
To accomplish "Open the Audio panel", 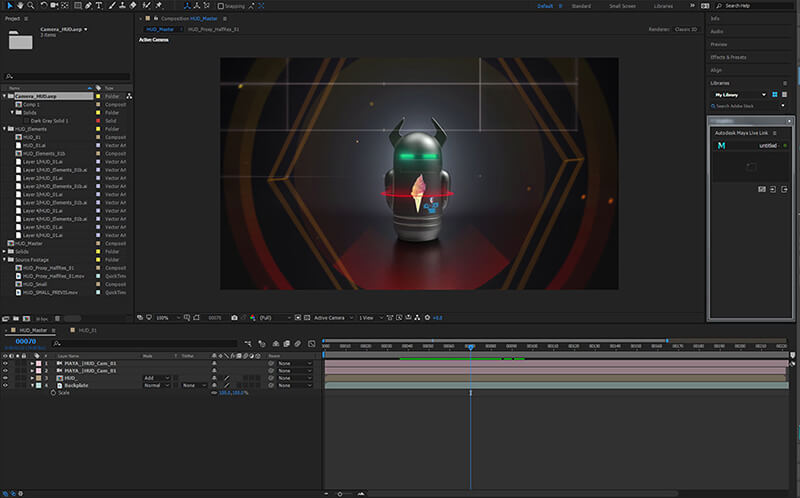I will pyautogui.click(x=717, y=31).
